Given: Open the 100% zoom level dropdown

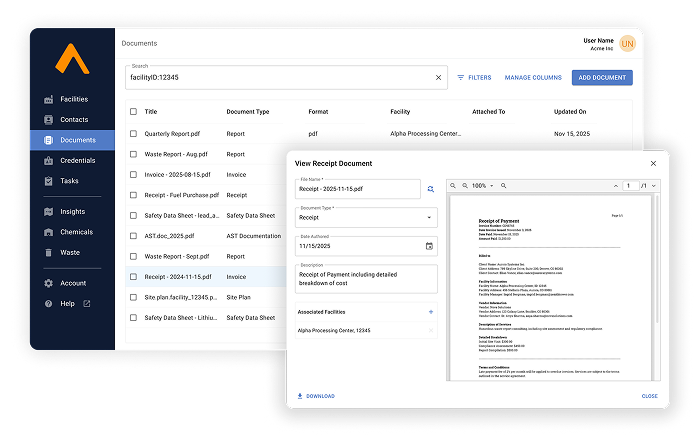Looking at the screenshot, I should tap(481, 186).
